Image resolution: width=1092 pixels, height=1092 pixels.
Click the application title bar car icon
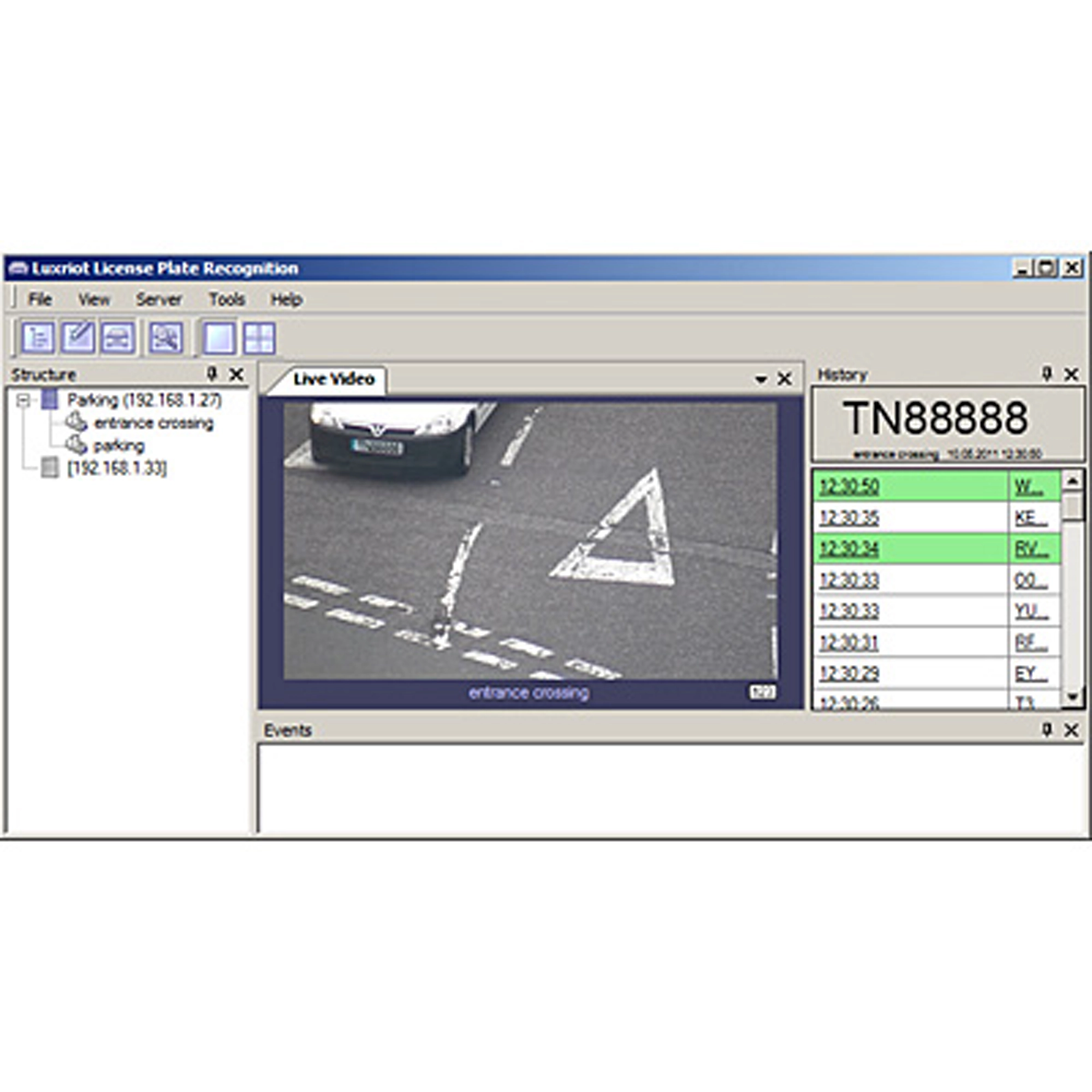click(x=19, y=268)
